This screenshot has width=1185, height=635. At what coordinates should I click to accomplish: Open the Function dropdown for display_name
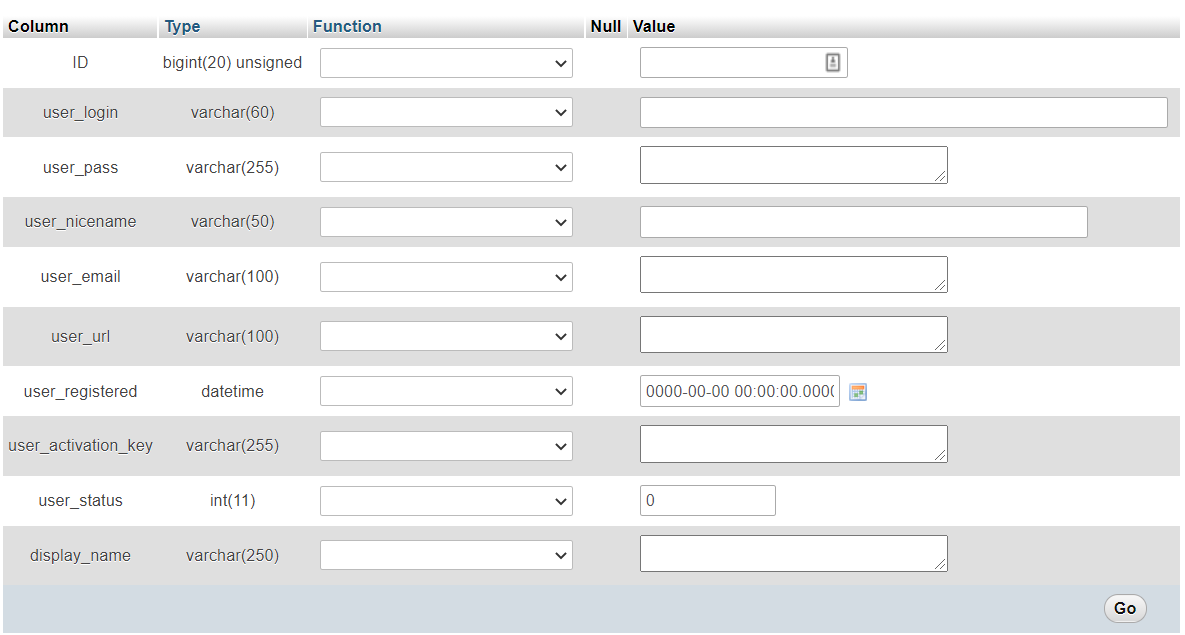click(x=446, y=554)
